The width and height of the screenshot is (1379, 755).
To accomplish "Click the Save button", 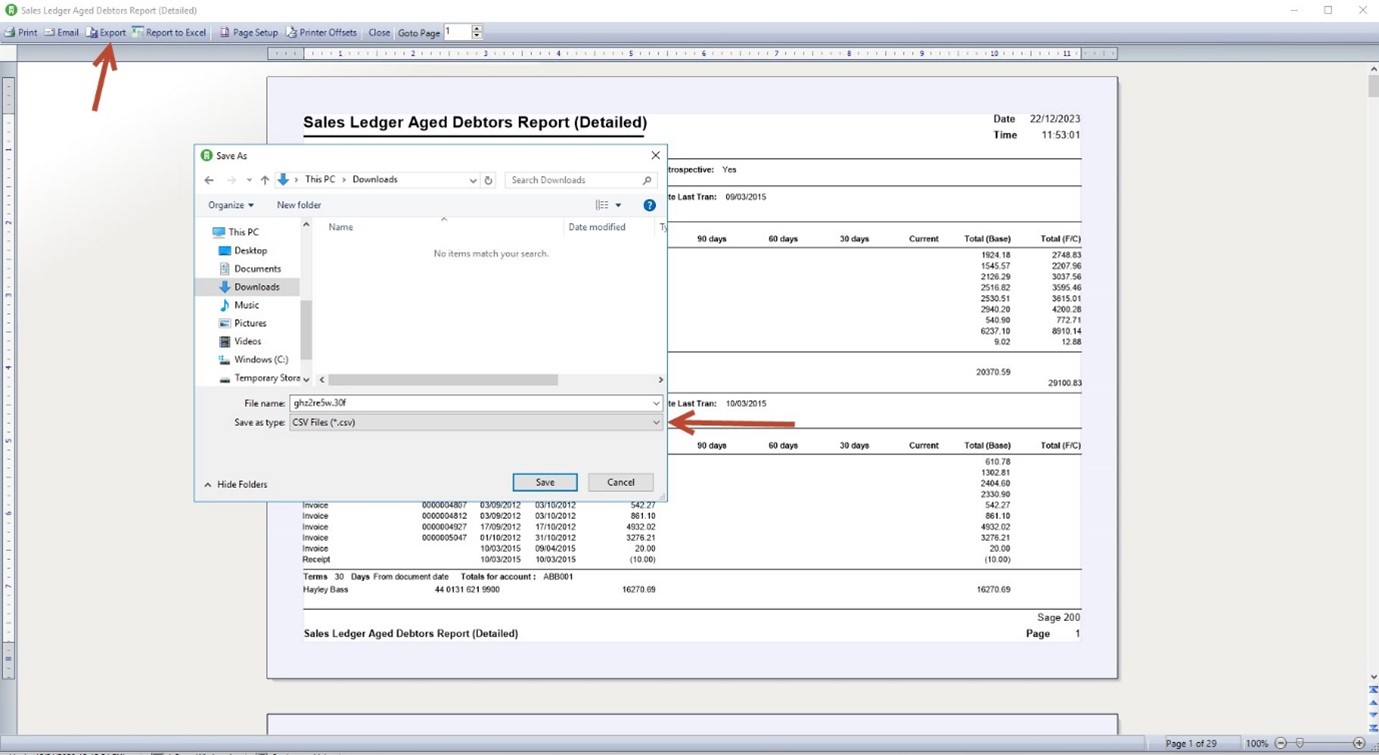I will click(545, 482).
